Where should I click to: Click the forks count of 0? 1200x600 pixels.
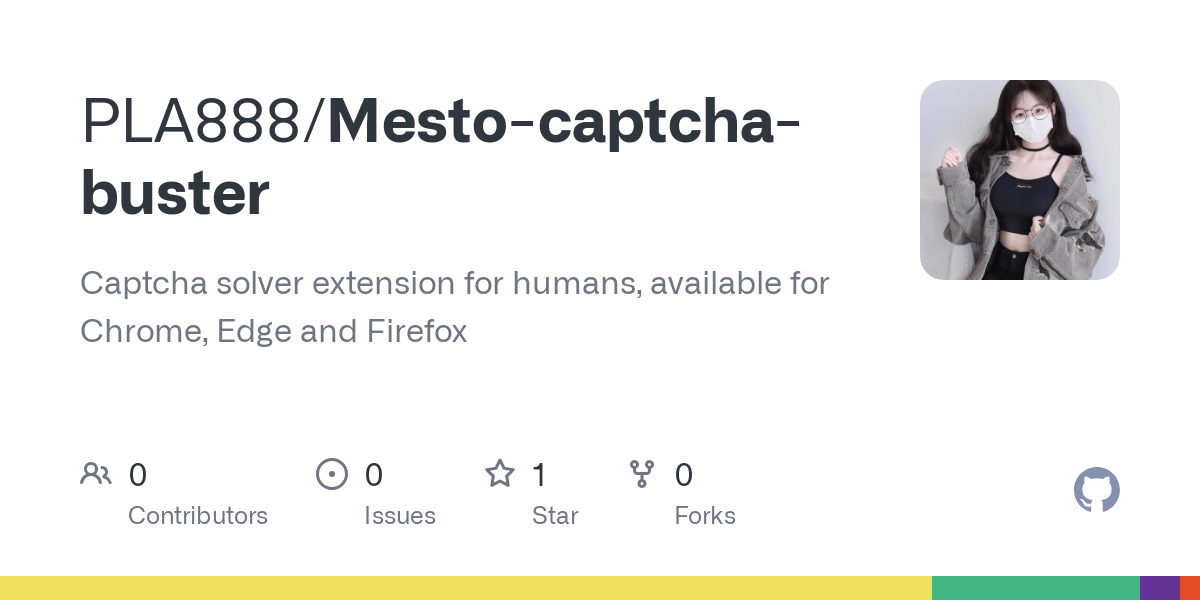tap(684, 474)
